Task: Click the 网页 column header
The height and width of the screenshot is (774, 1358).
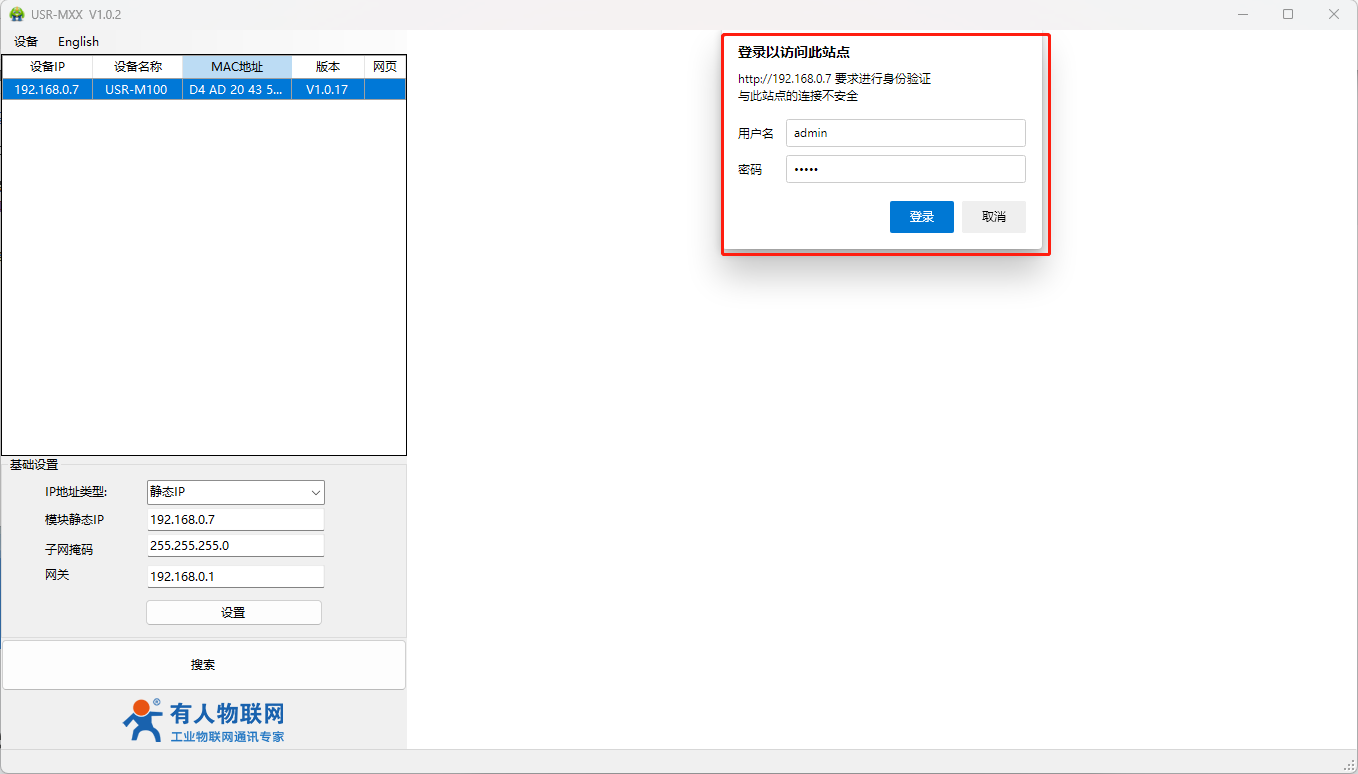Action: click(385, 67)
